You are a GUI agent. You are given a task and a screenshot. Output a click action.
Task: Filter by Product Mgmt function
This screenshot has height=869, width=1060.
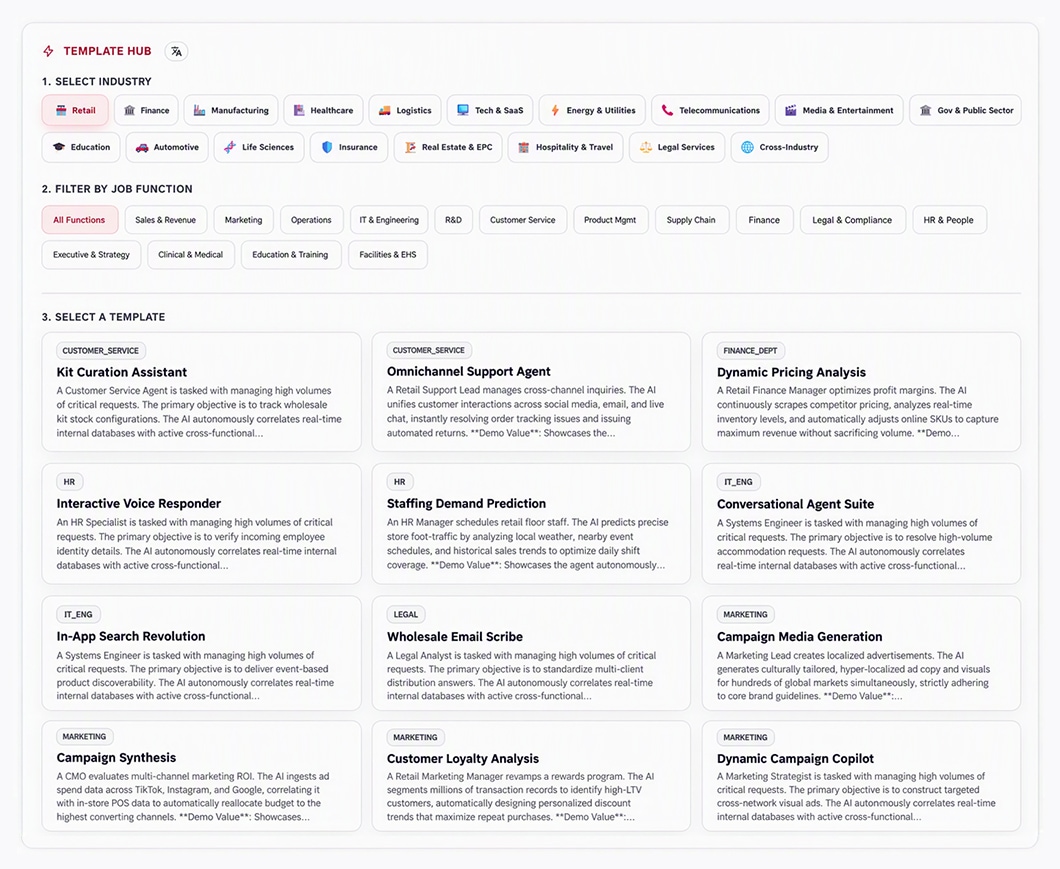610,220
